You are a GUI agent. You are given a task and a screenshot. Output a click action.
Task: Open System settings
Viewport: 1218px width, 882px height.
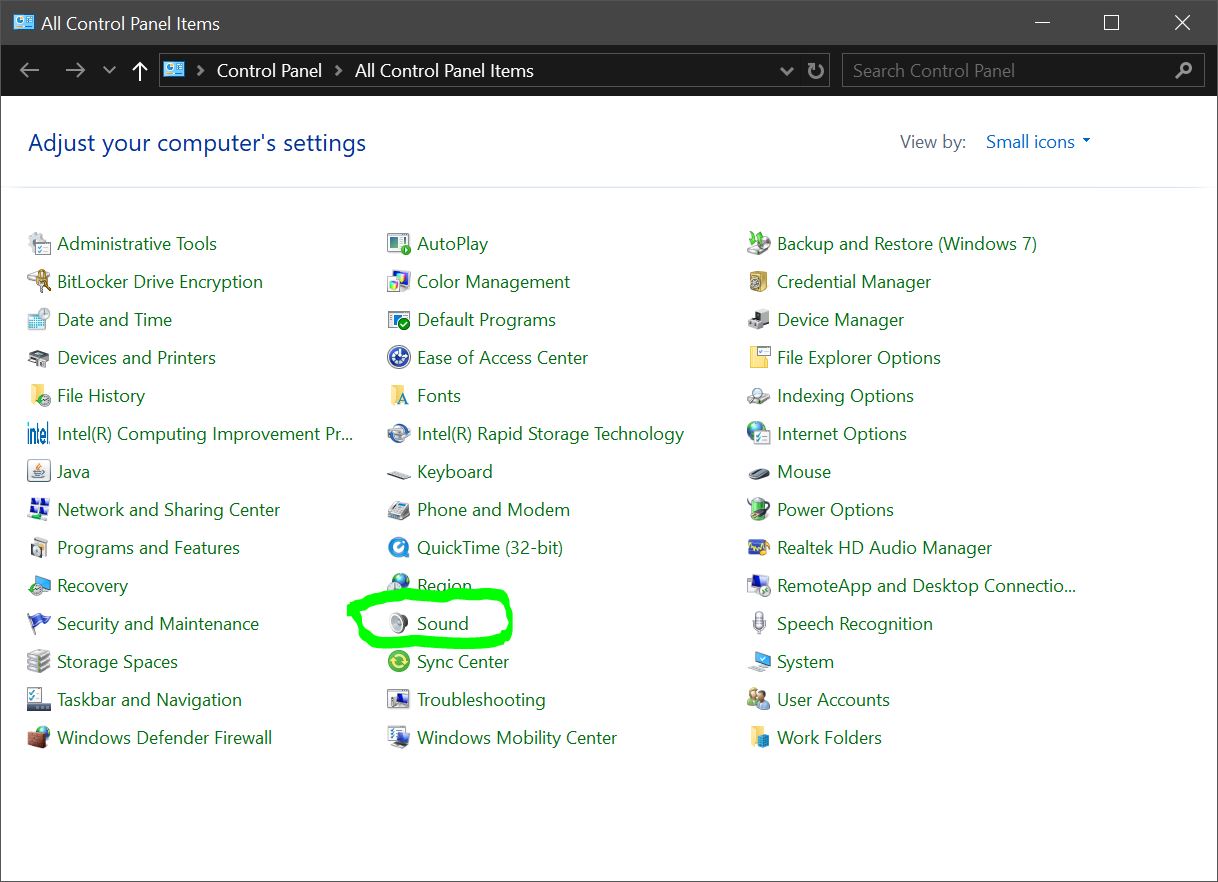click(805, 662)
